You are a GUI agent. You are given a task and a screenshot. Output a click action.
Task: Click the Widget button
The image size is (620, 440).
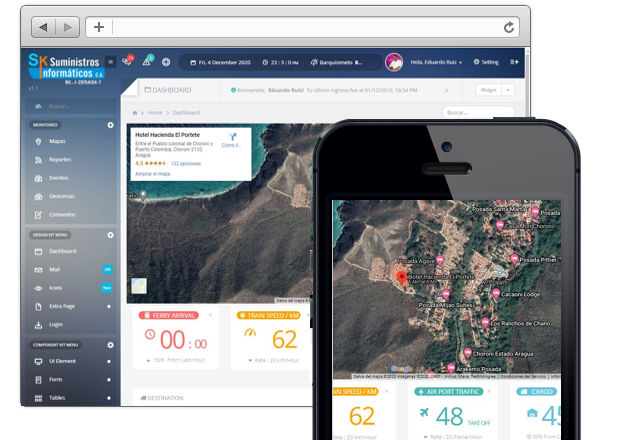[x=488, y=90]
